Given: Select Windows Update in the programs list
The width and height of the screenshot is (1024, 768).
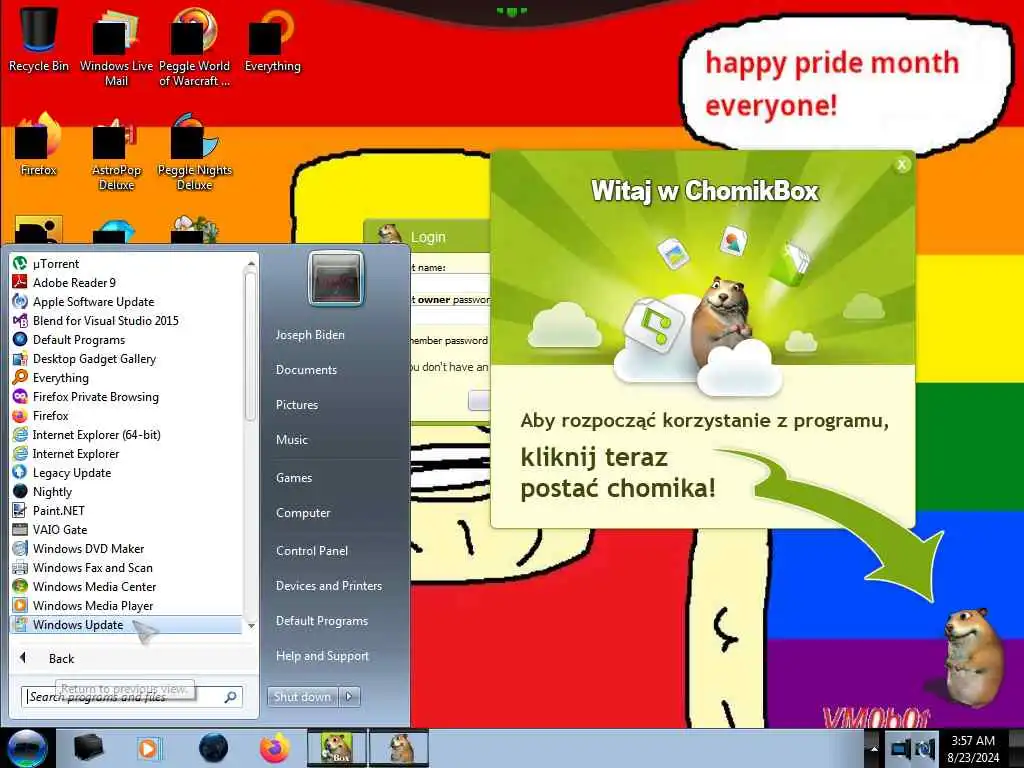Looking at the screenshot, I should point(126,625).
